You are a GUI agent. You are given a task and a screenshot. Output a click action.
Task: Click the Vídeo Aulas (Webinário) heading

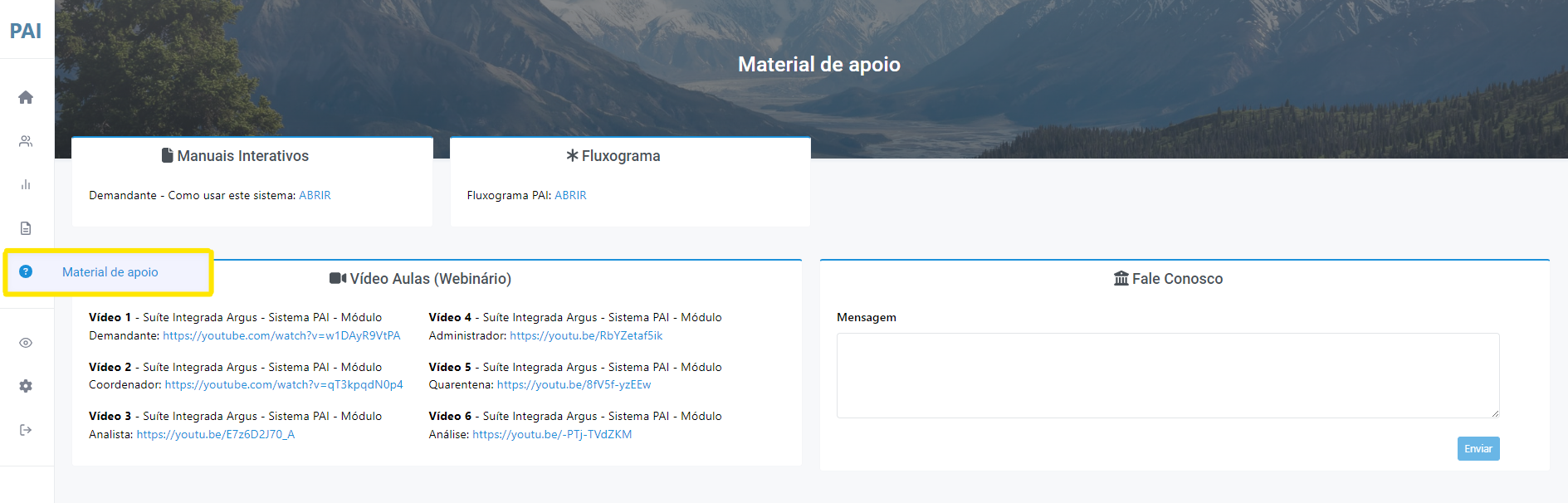coord(431,279)
